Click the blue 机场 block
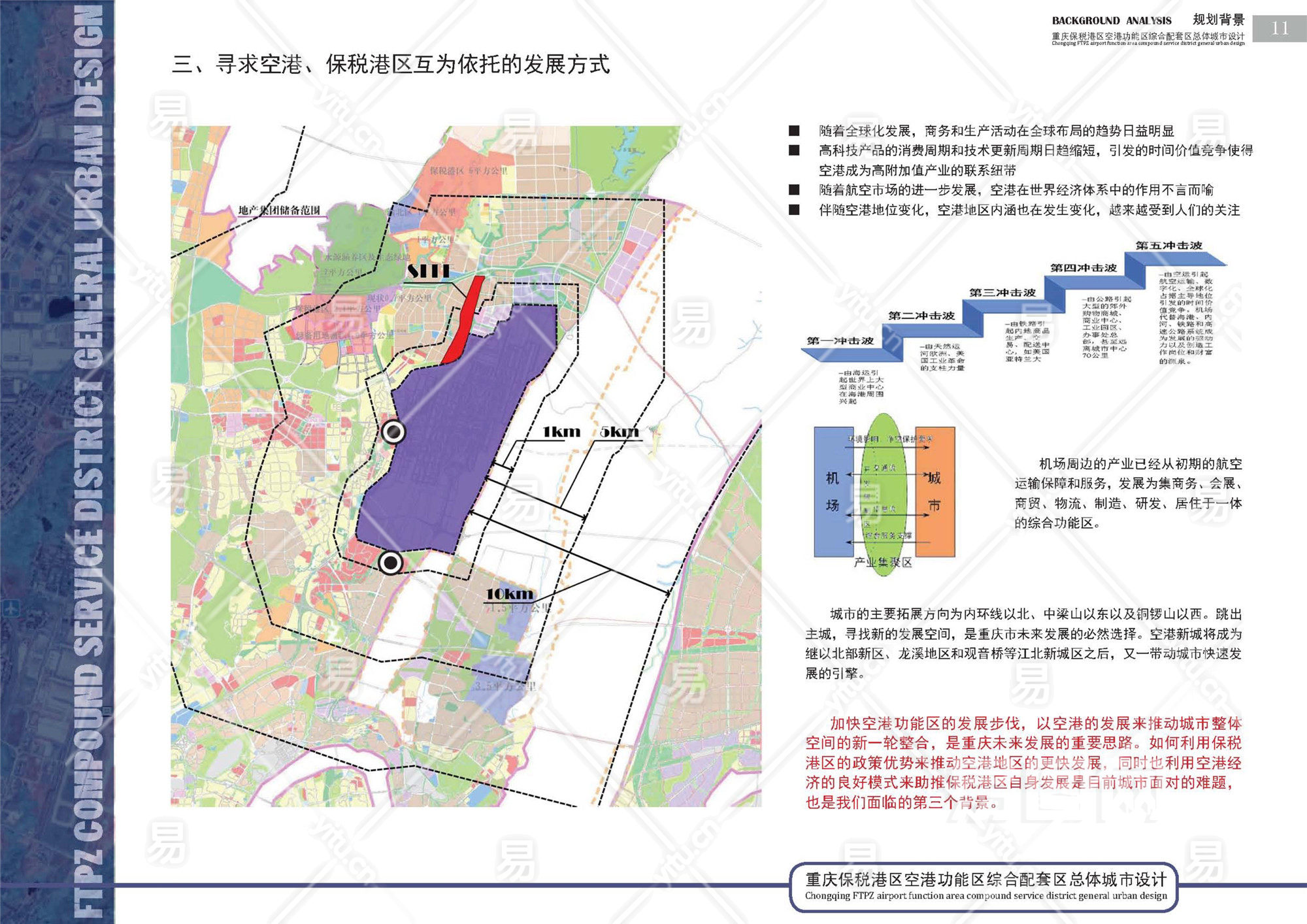This screenshot has width=1307, height=924. 833,491
